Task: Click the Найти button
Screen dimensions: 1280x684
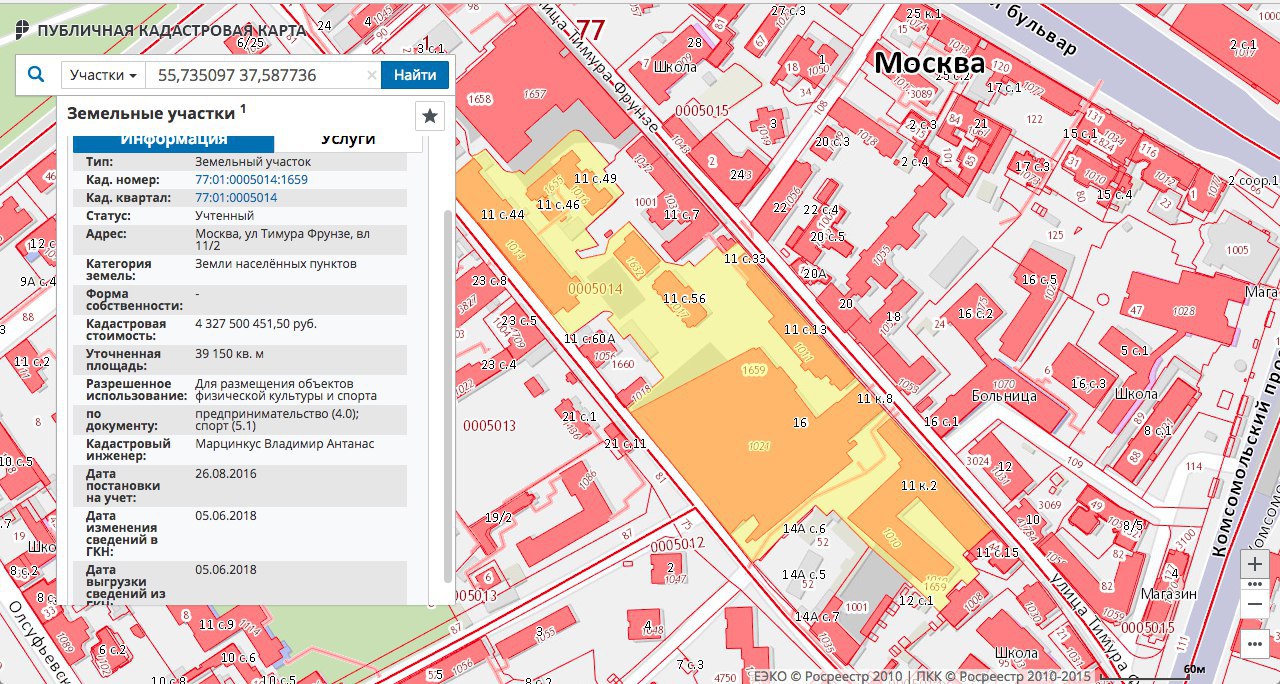Action: [x=415, y=75]
